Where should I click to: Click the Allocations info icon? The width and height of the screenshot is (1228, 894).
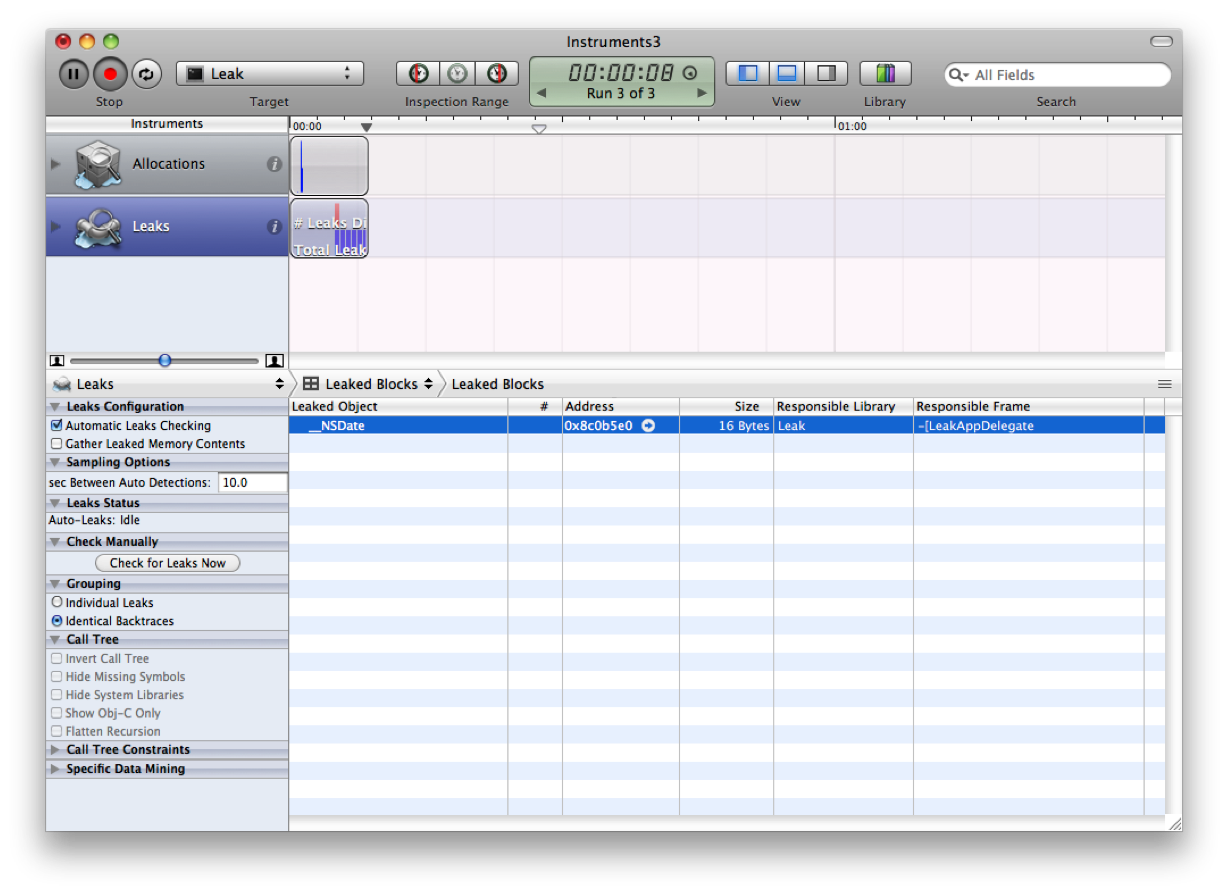[x=274, y=164]
